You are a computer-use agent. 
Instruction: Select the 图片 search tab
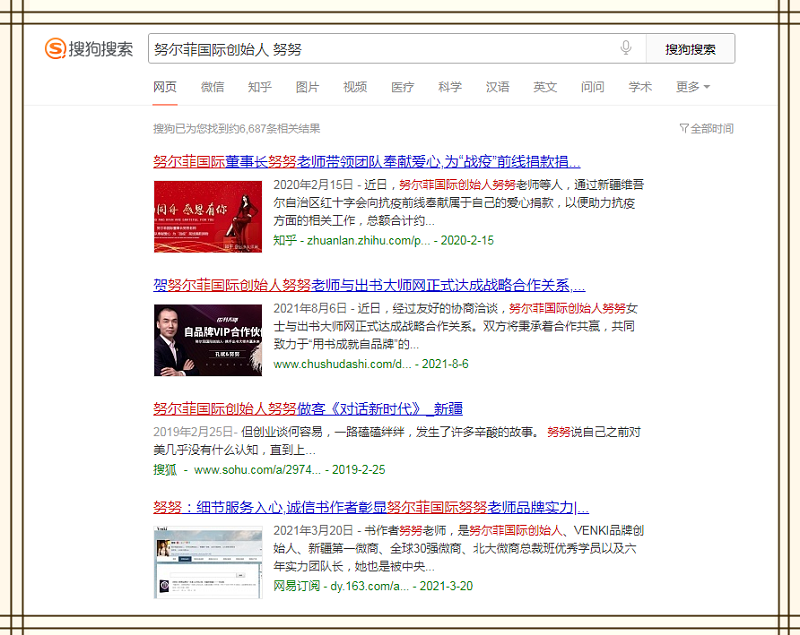point(307,87)
